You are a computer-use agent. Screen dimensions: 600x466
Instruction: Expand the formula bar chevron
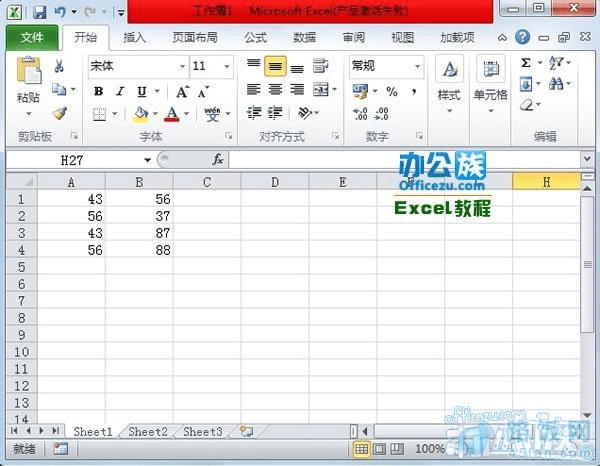tap(587, 158)
